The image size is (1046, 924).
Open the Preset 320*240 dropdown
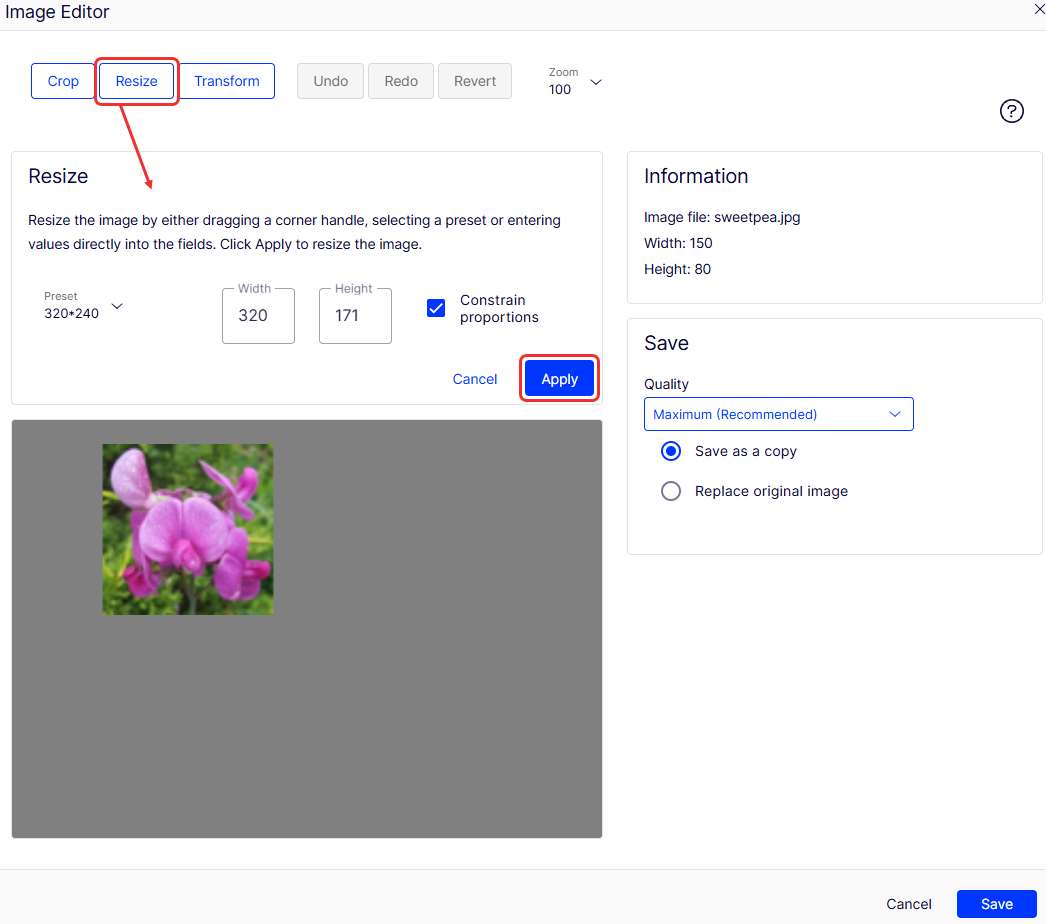tap(83, 306)
